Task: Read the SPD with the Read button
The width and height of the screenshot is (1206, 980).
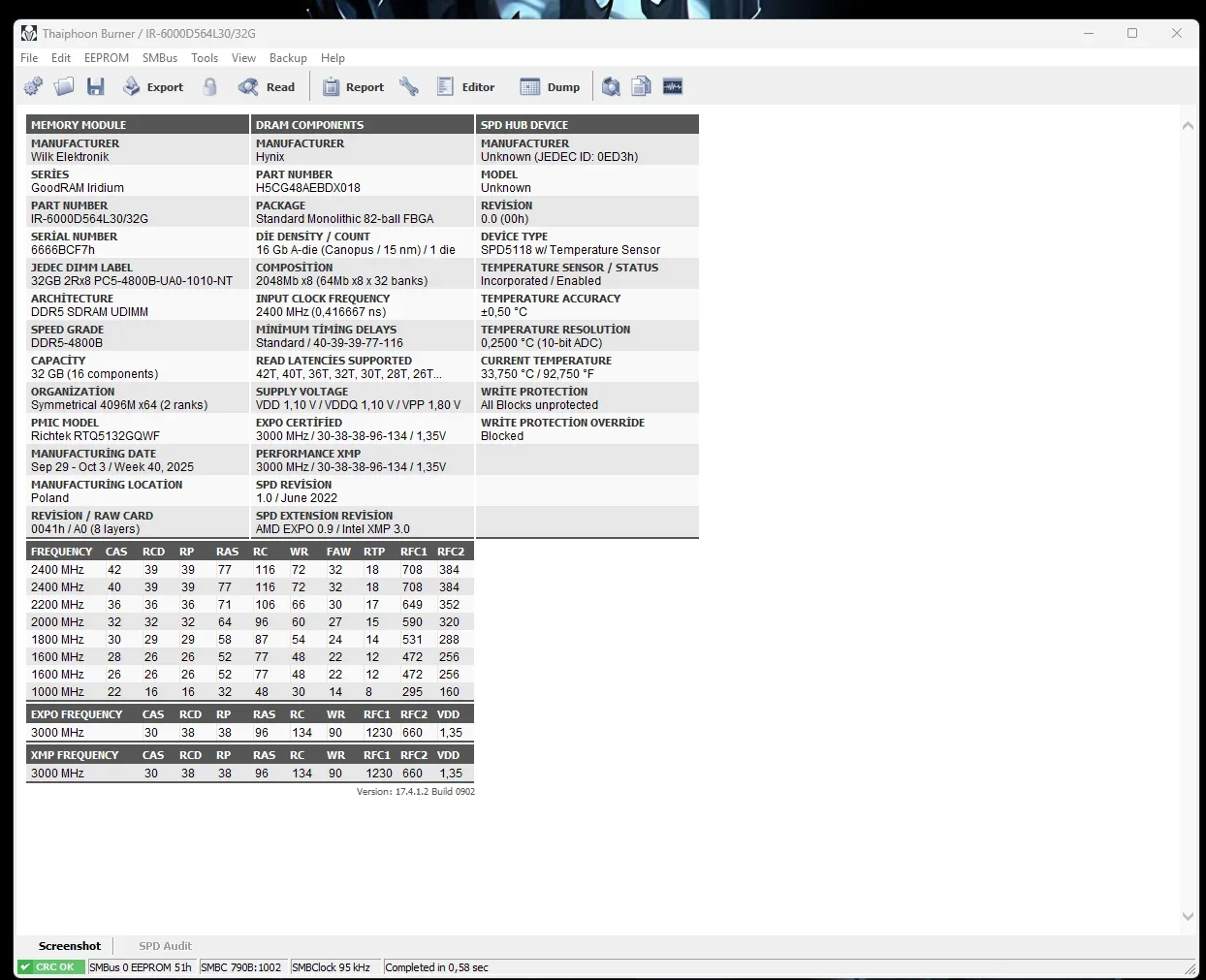Action: (267, 87)
